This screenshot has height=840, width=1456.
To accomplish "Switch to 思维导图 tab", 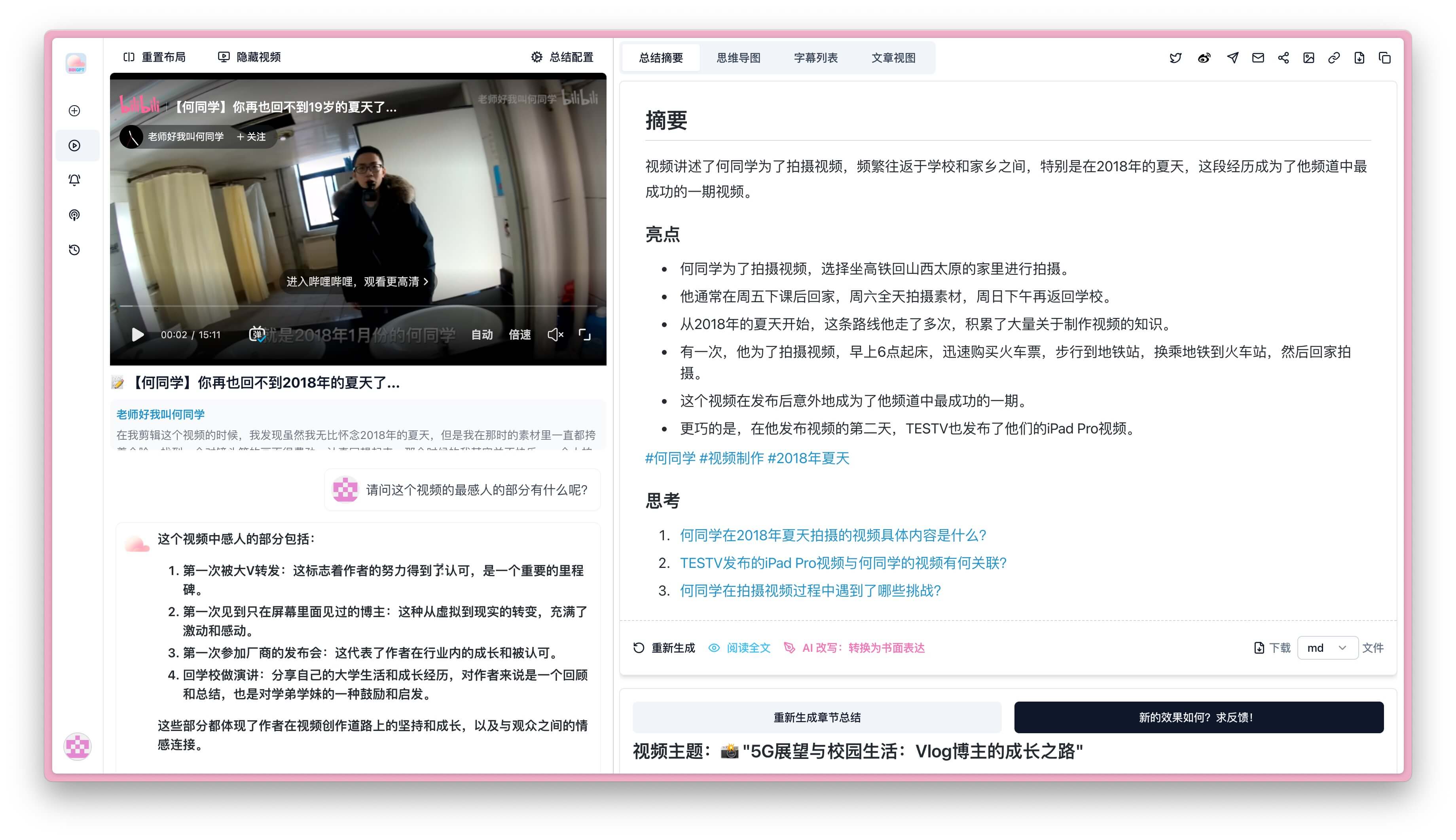I will 738,58.
